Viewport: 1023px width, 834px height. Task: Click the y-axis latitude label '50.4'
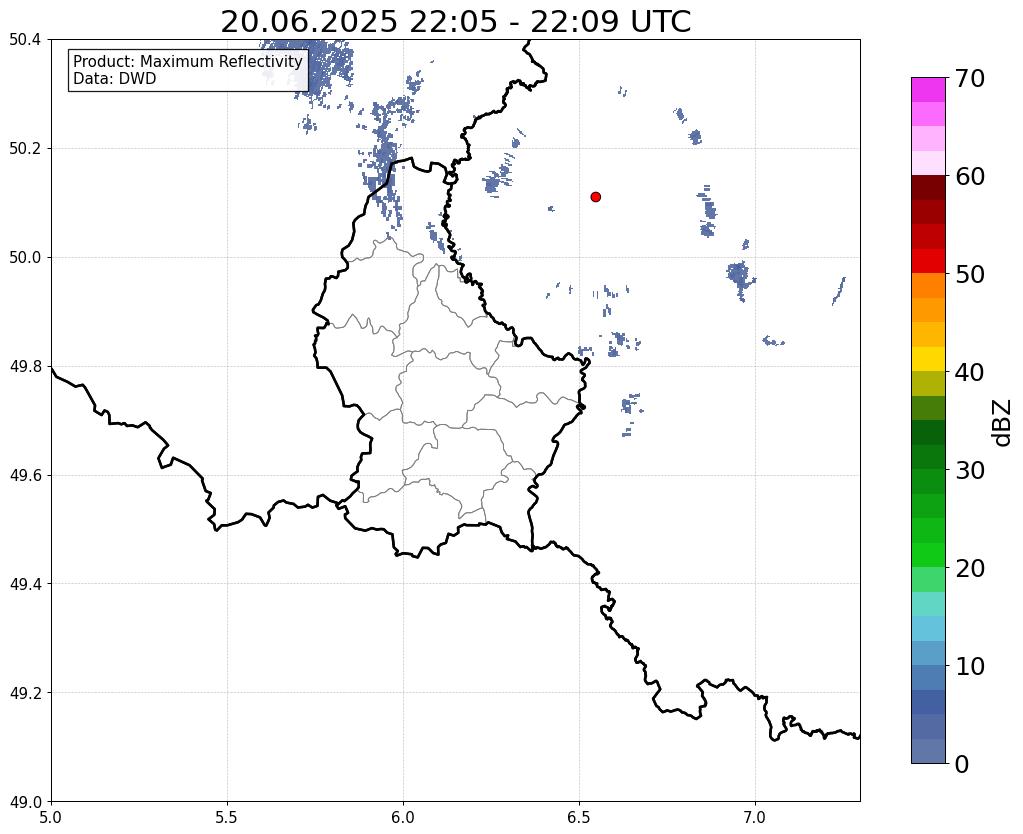(25, 40)
